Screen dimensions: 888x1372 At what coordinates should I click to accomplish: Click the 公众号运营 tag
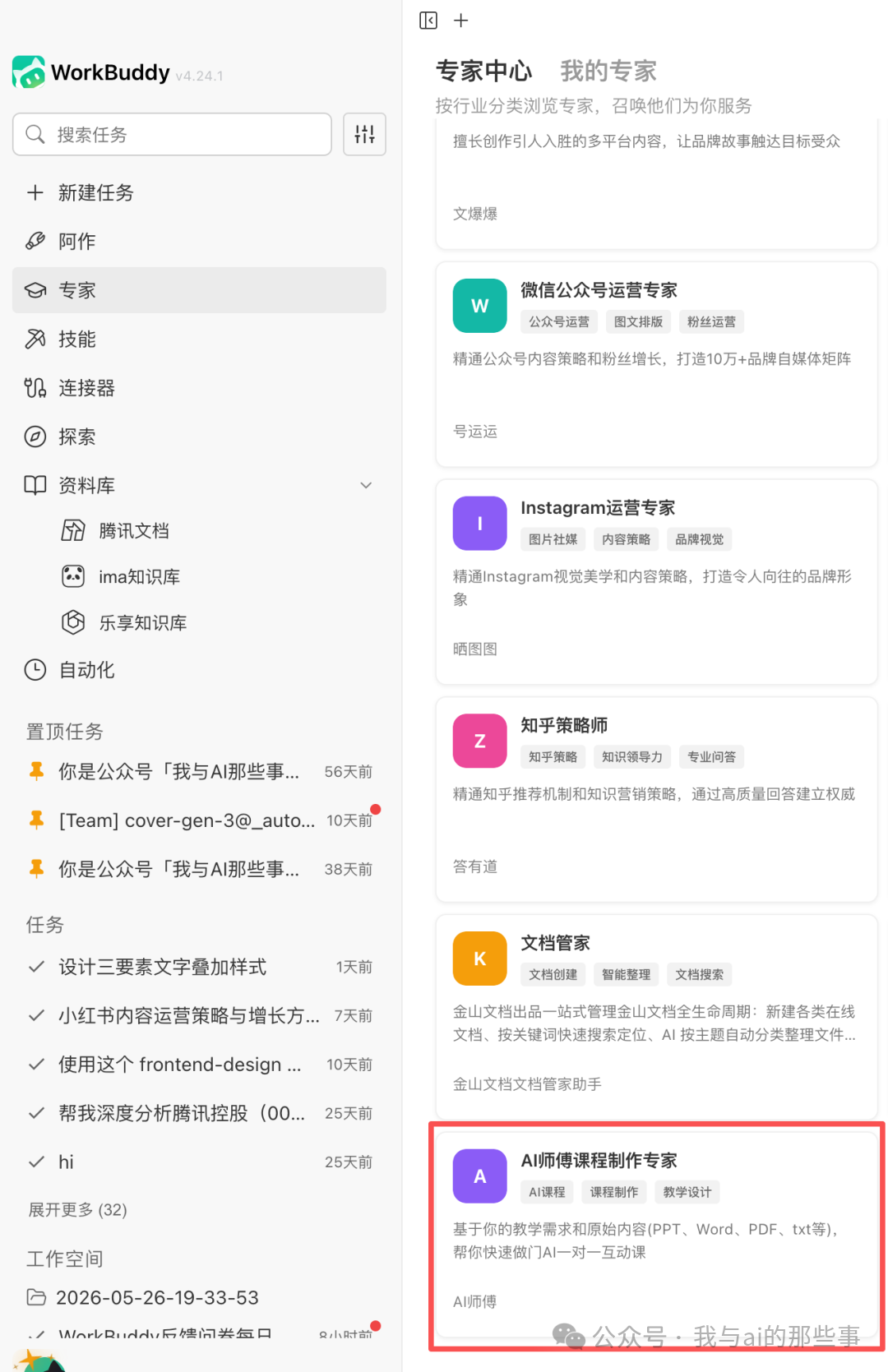click(559, 321)
